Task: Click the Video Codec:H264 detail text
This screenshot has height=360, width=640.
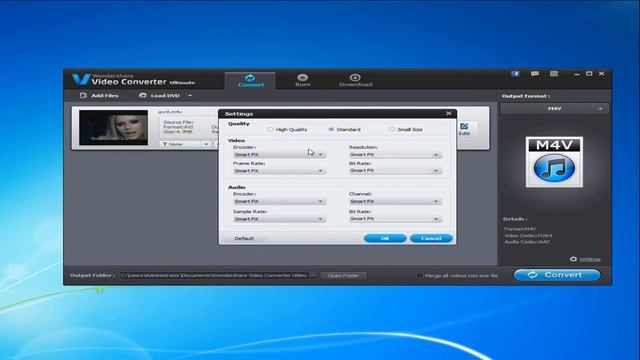Action: point(528,236)
